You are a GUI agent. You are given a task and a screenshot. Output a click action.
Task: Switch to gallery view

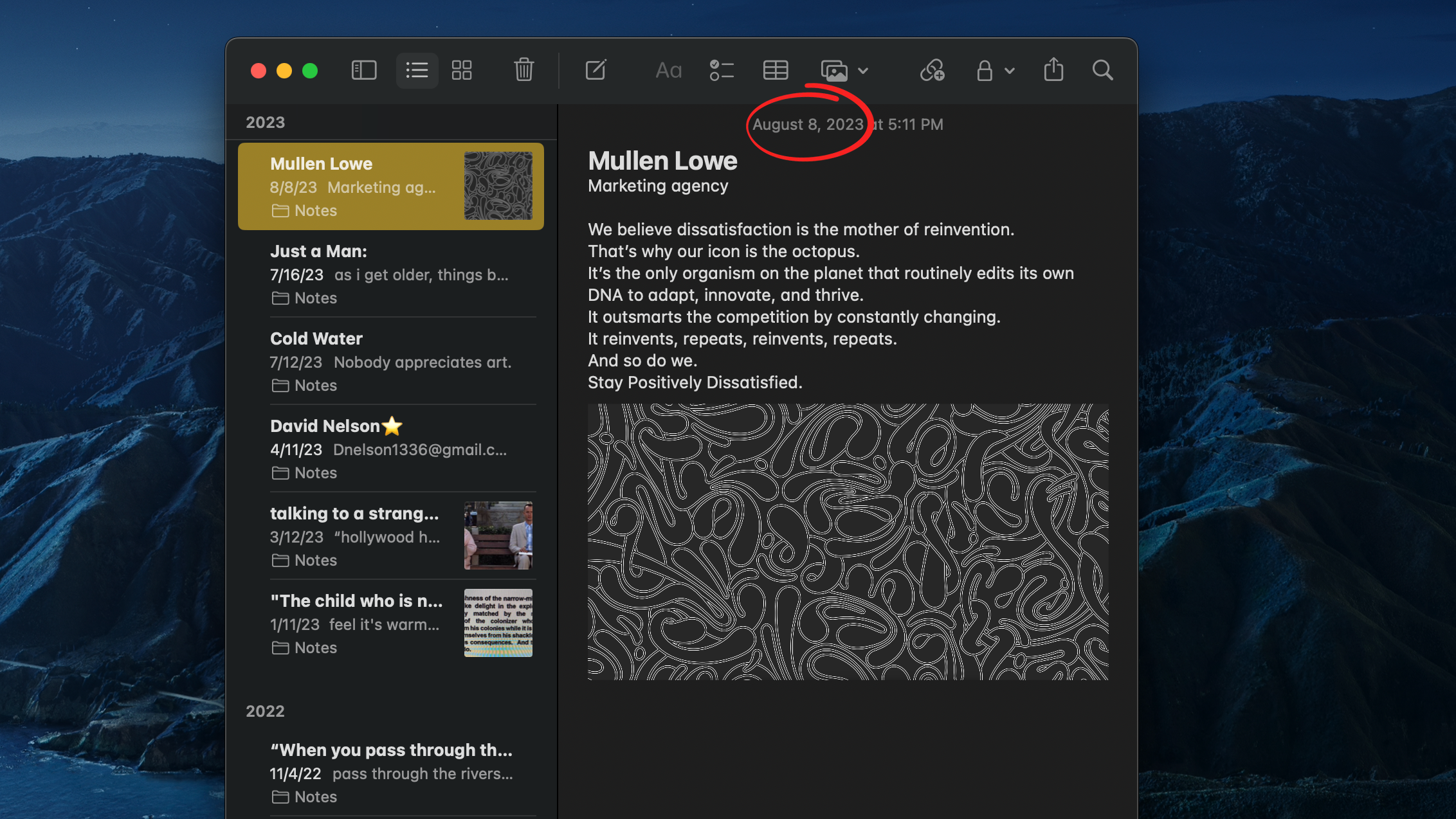[462, 70]
